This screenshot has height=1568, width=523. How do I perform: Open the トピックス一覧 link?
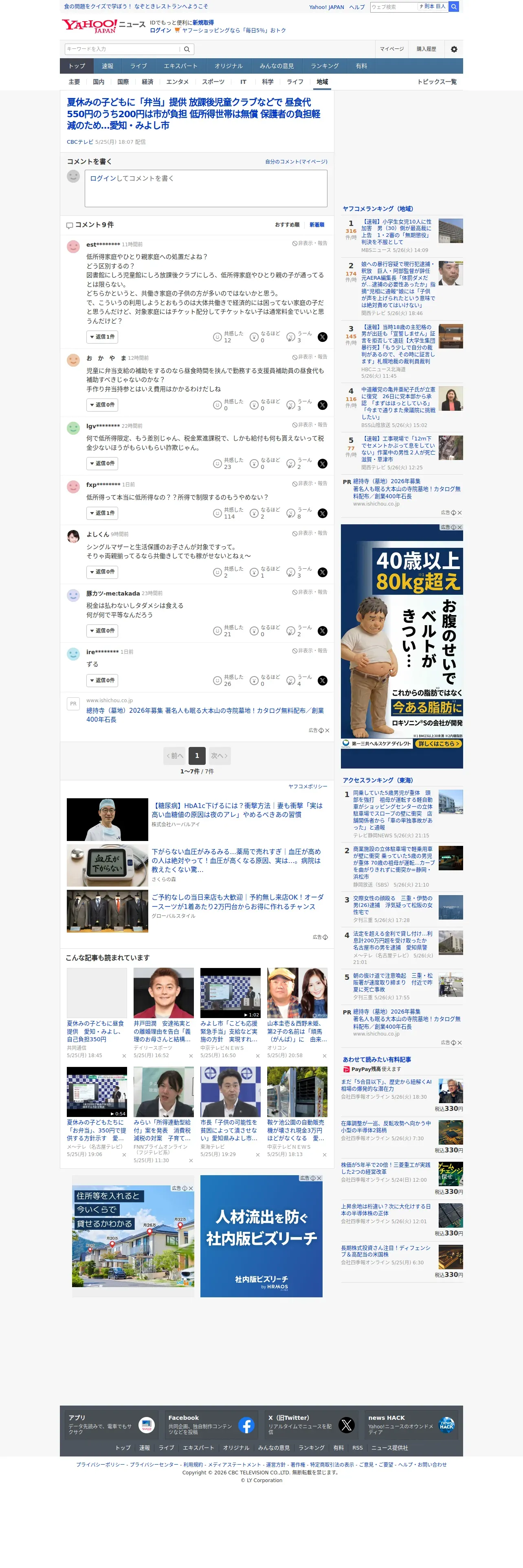(437, 82)
